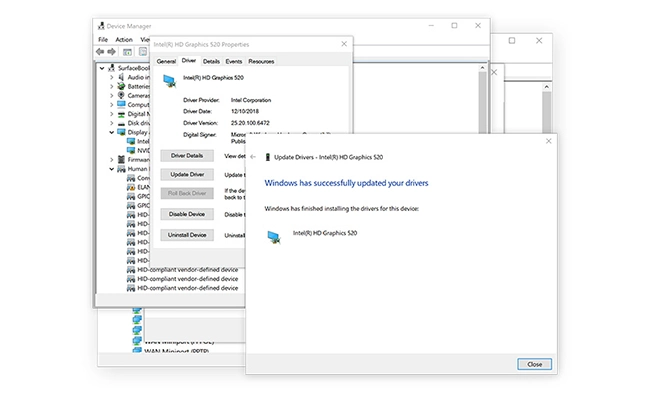
Task: Click the Driver Details button
Action: (187, 156)
